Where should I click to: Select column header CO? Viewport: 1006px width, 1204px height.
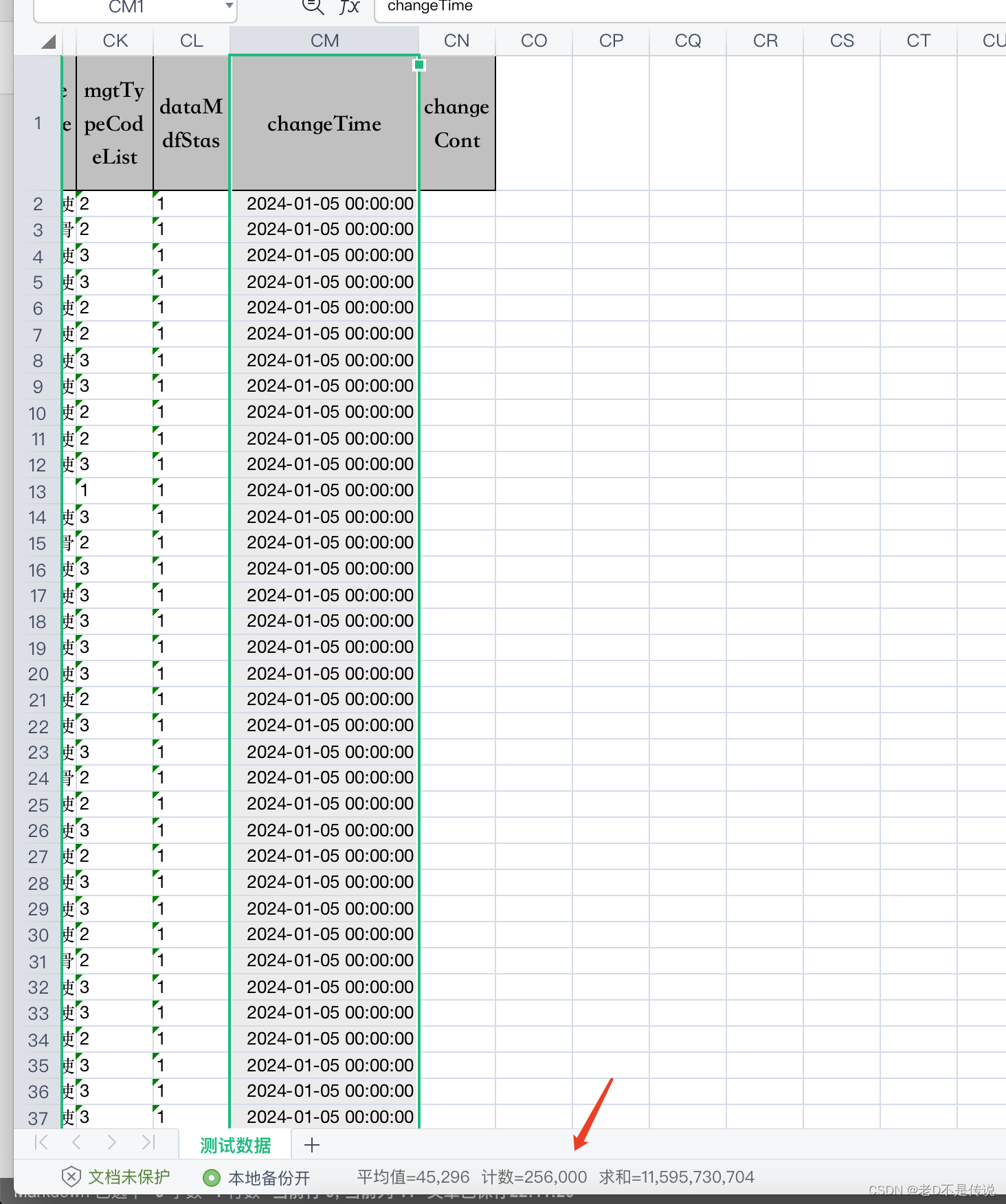tap(534, 41)
